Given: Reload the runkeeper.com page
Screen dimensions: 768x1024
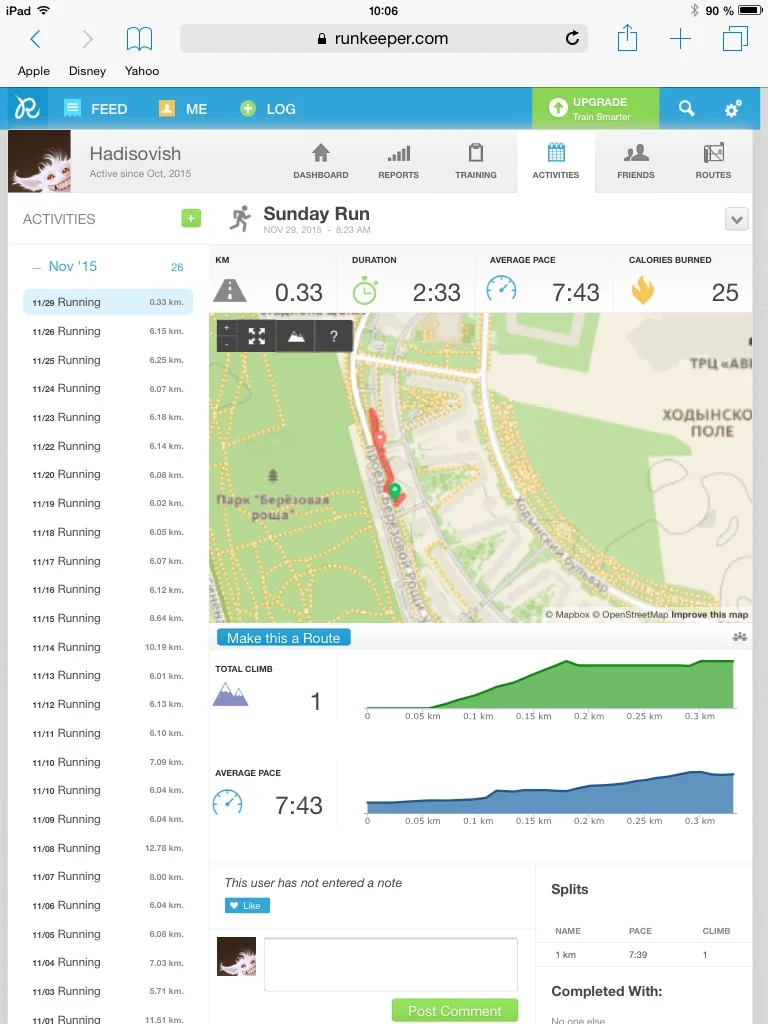Looking at the screenshot, I should coord(572,39).
